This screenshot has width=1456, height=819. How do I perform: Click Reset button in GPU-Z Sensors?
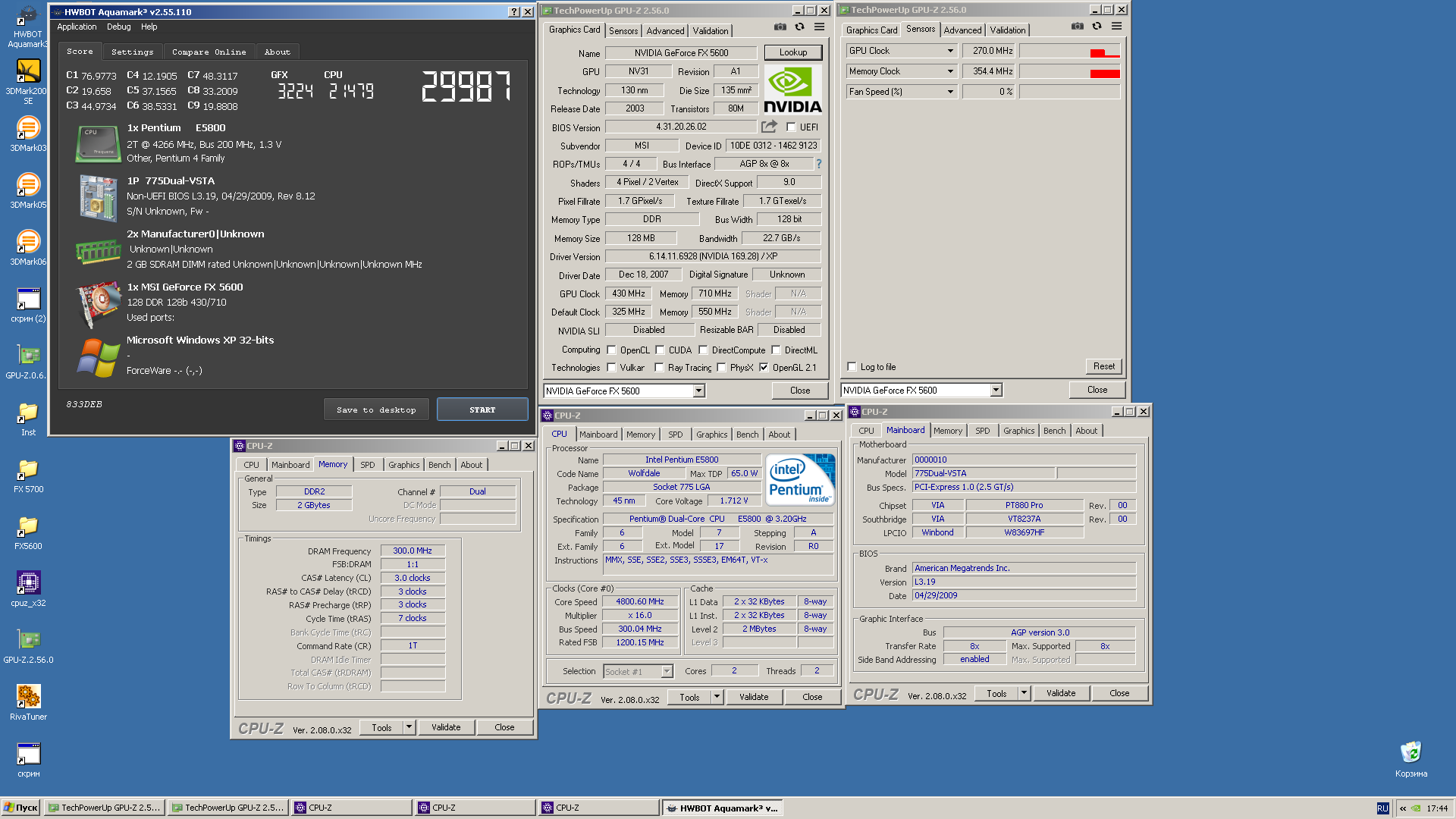[x=1103, y=366]
